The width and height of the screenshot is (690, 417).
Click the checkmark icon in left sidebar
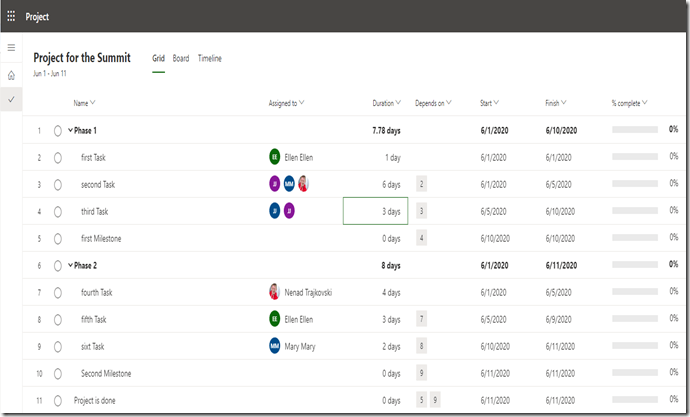pyautogui.click(x=11, y=99)
